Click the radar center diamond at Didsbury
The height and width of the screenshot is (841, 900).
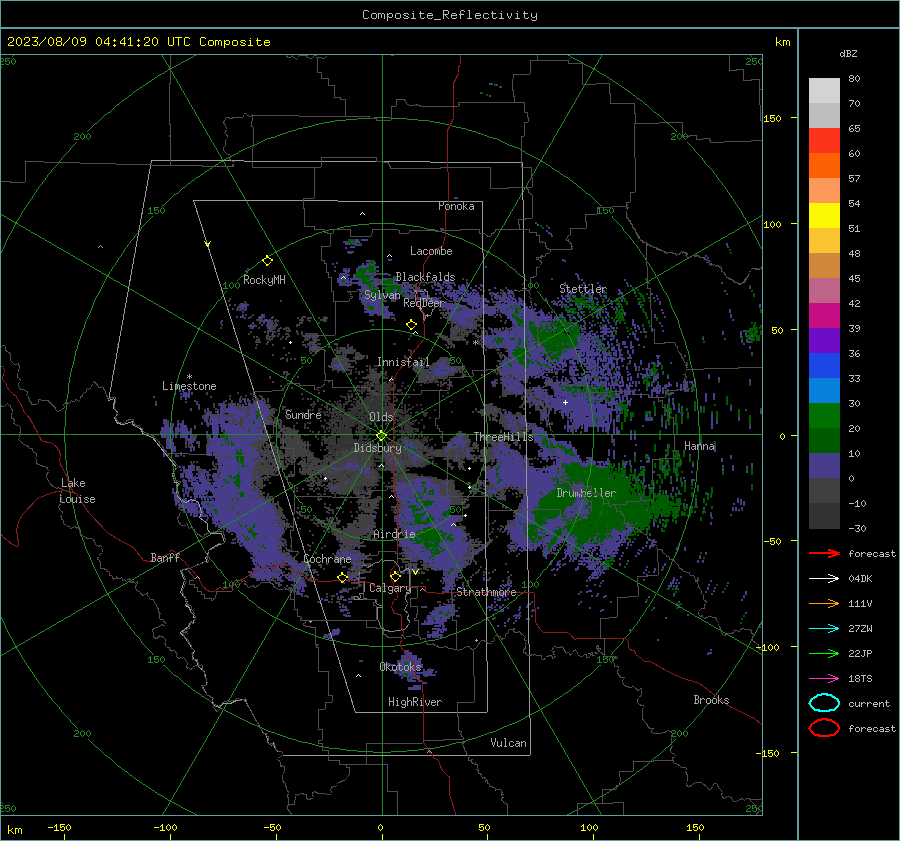click(382, 436)
